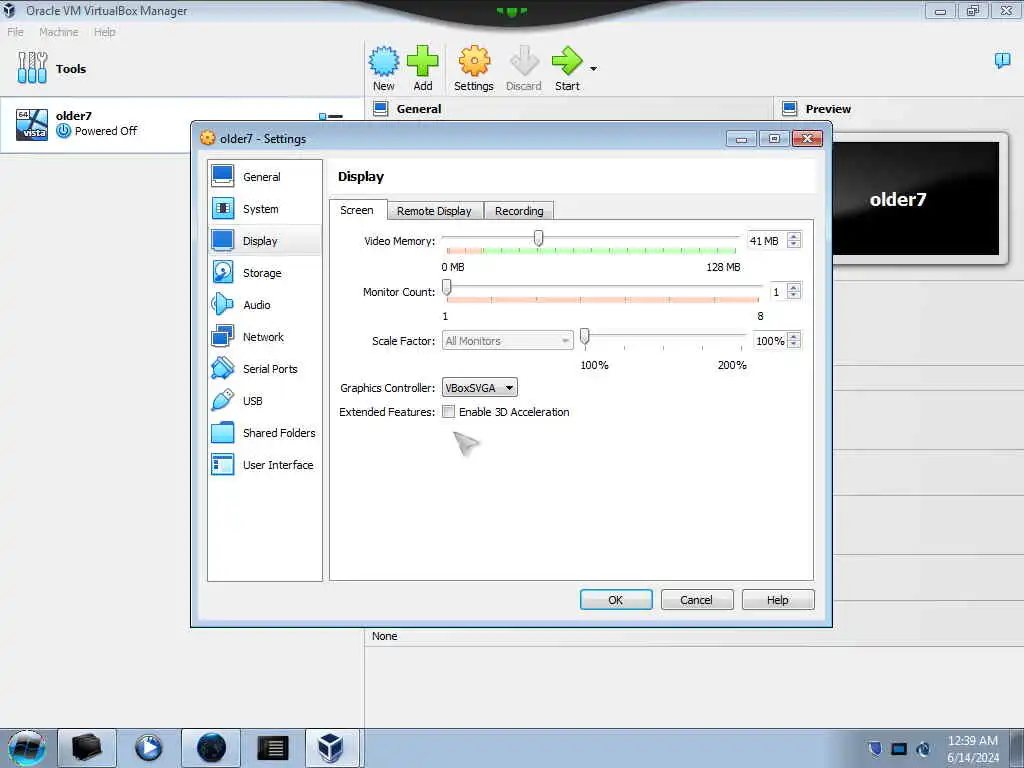This screenshot has width=1024, height=768.
Task: Decrease Video Memory with spinner down arrow
Action: point(793,244)
